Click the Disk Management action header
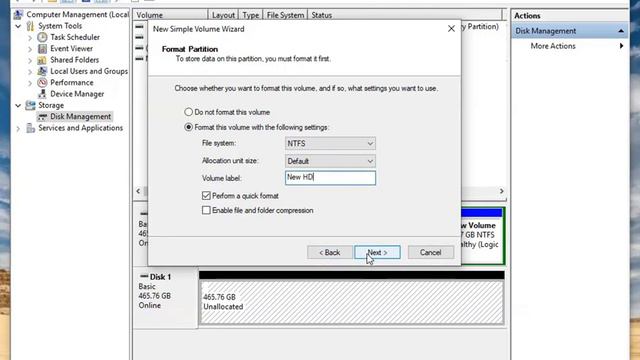Viewport: 640px width, 360px height. click(x=570, y=31)
